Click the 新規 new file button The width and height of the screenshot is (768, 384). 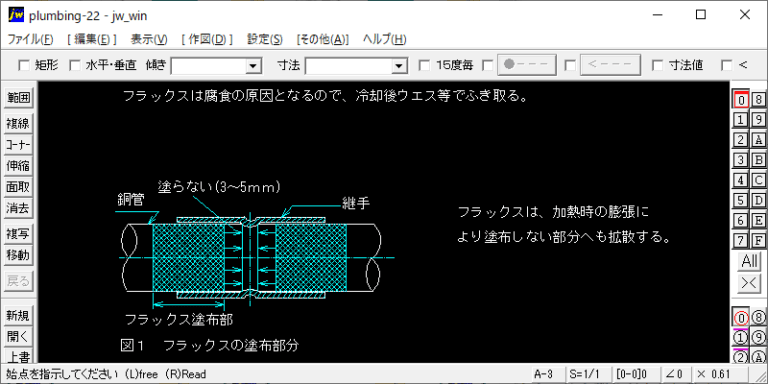click(18, 316)
